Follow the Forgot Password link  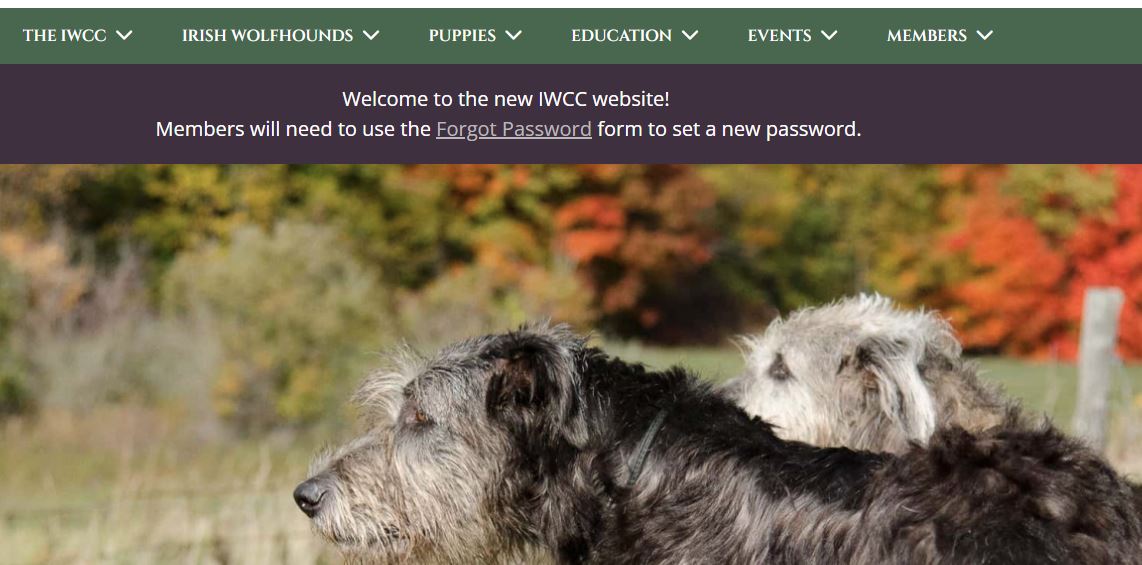(513, 129)
